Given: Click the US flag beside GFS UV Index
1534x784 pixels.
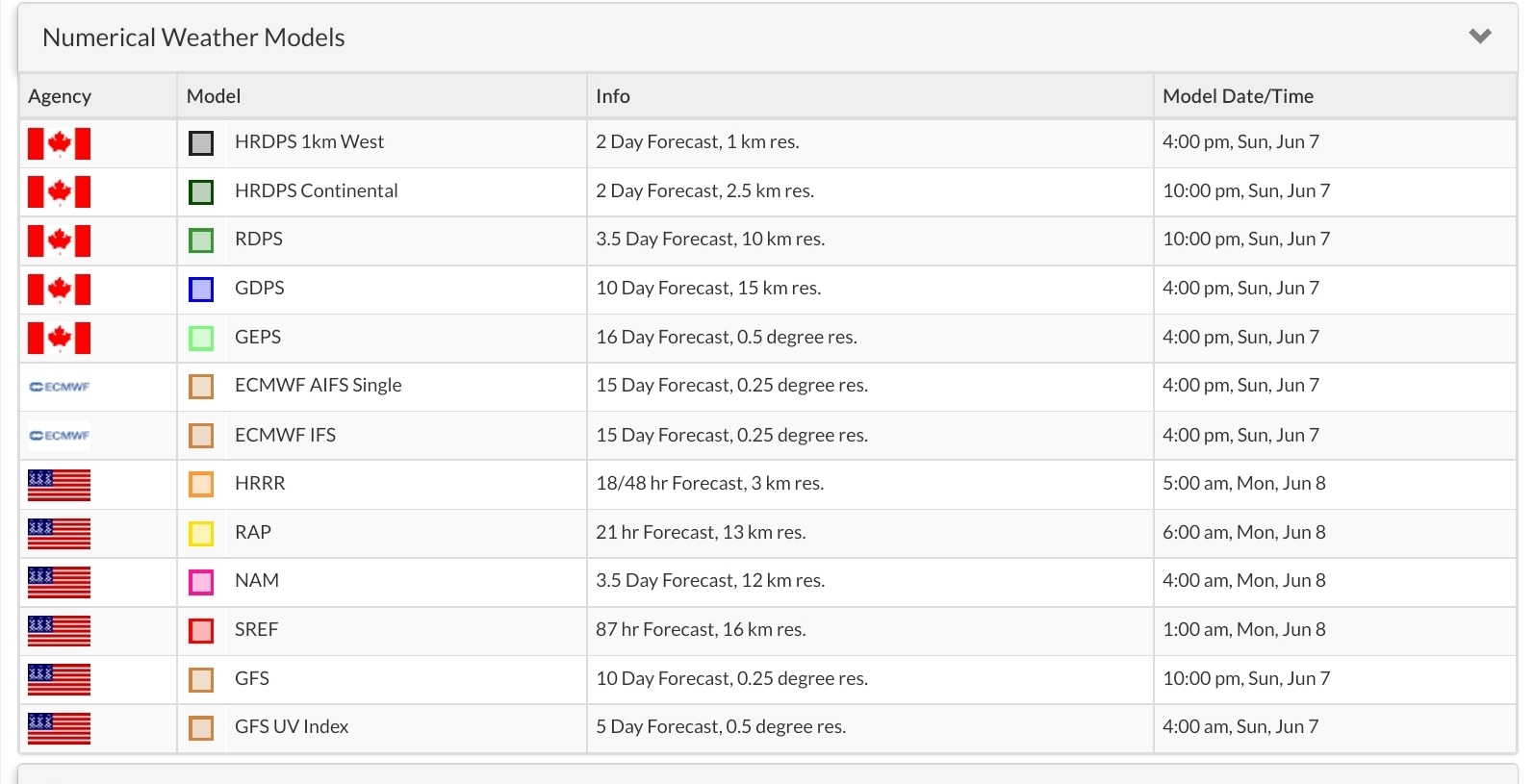Looking at the screenshot, I should [59, 728].
